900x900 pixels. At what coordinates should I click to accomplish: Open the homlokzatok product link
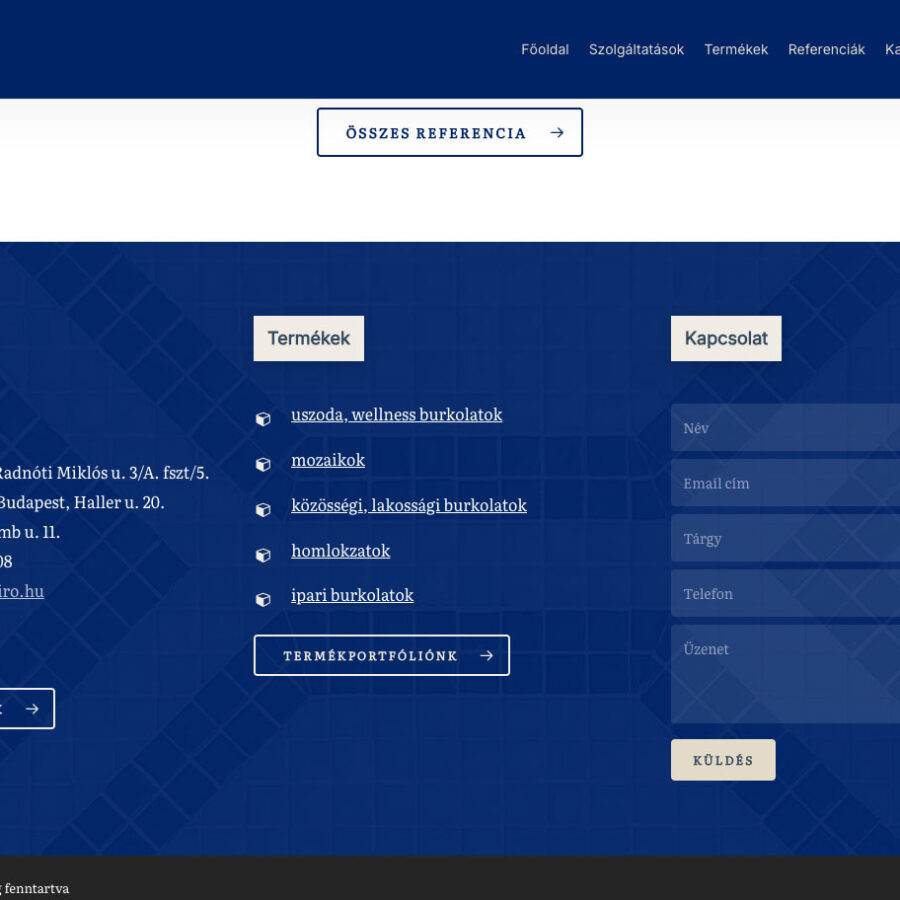pos(340,550)
